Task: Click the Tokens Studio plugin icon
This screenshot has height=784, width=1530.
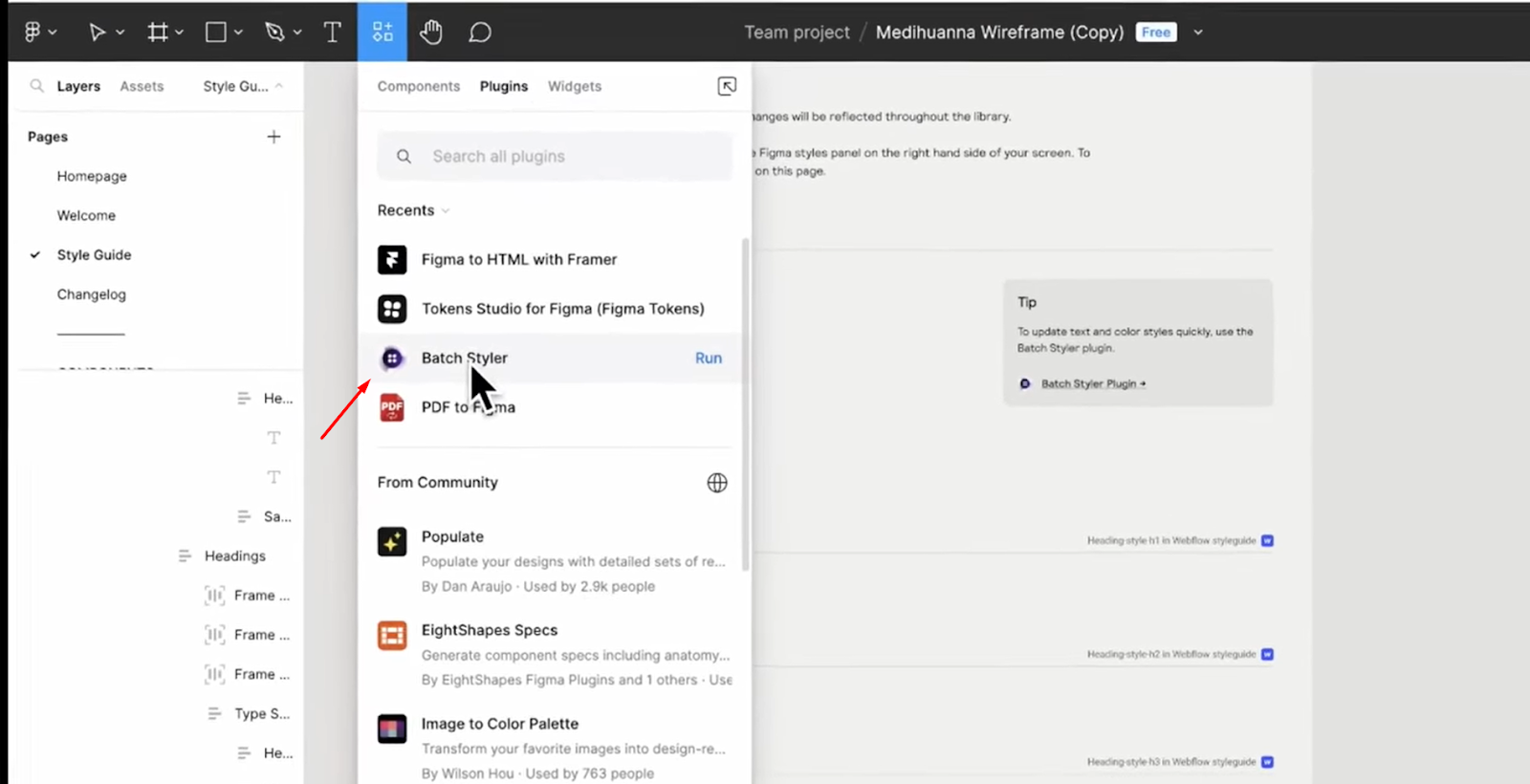Action: (x=392, y=309)
